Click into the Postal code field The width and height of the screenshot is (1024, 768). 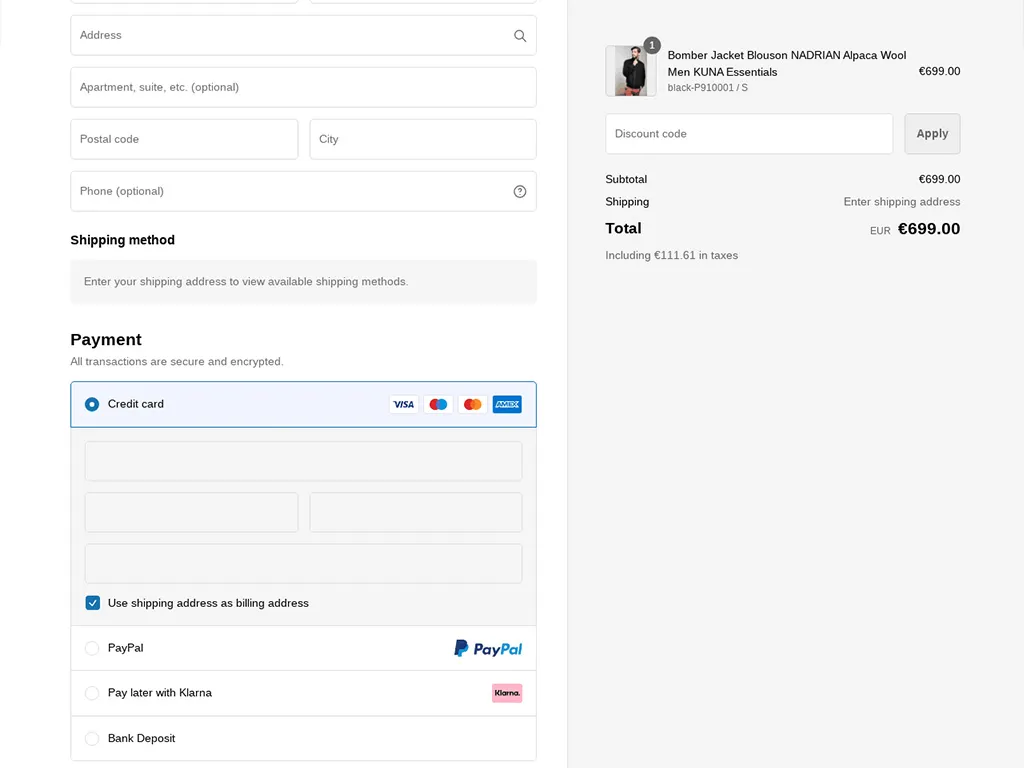point(184,139)
